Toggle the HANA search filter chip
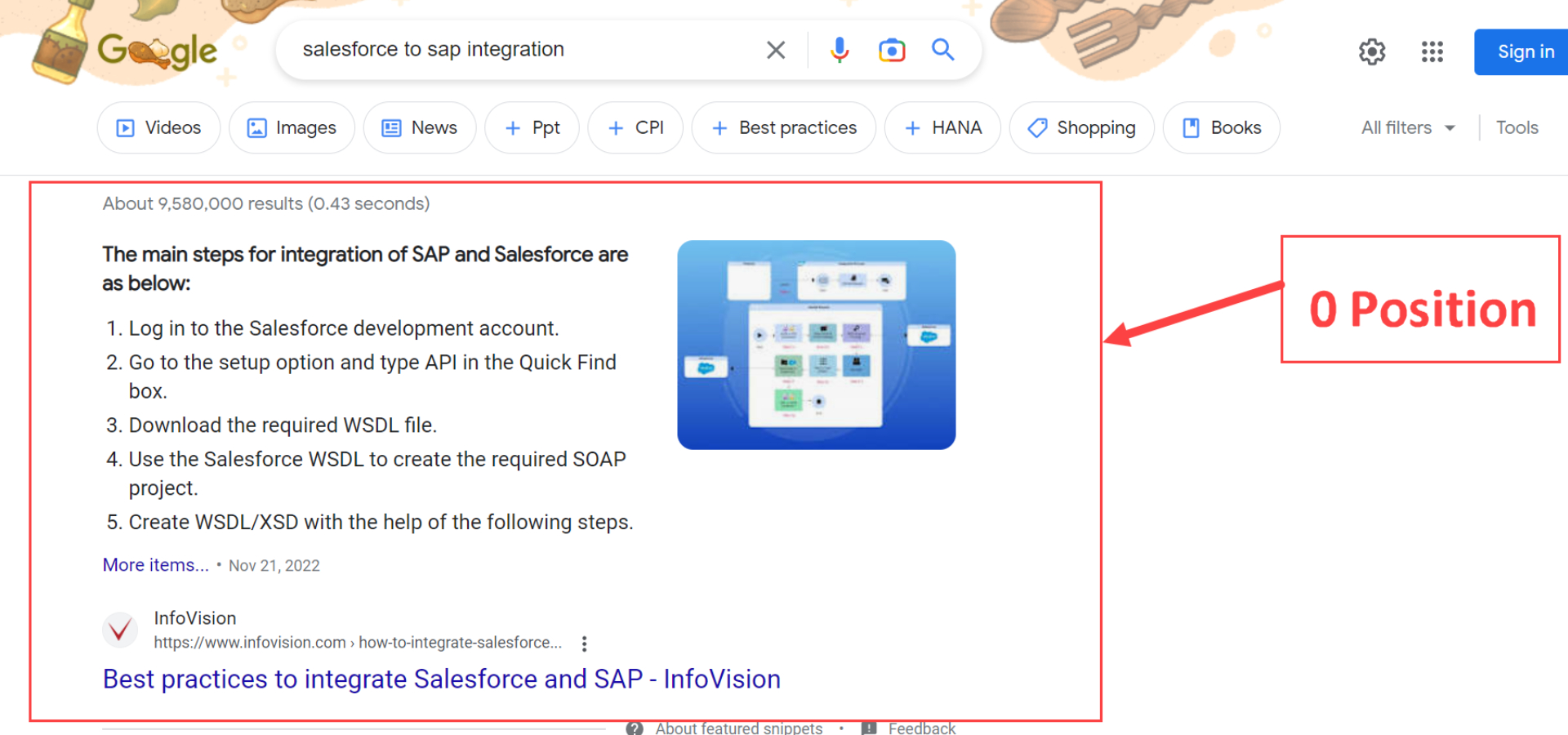This screenshot has width=1568, height=735. [942, 127]
